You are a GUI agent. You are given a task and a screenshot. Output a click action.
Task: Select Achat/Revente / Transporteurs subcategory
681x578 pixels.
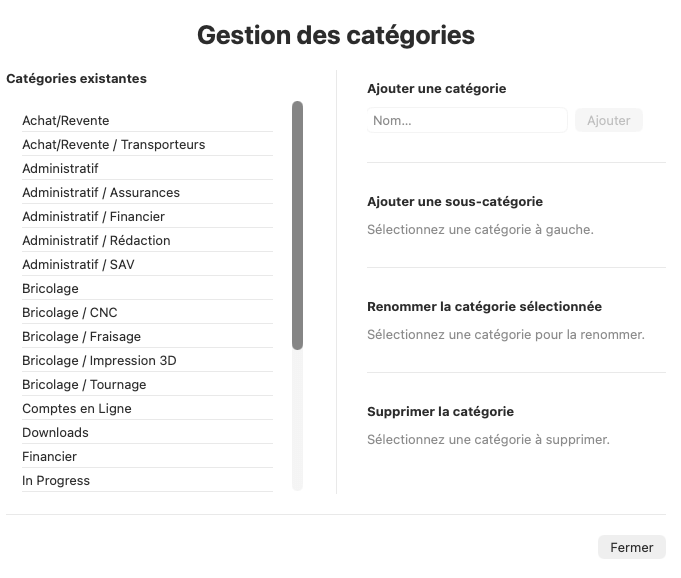coord(113,145)
